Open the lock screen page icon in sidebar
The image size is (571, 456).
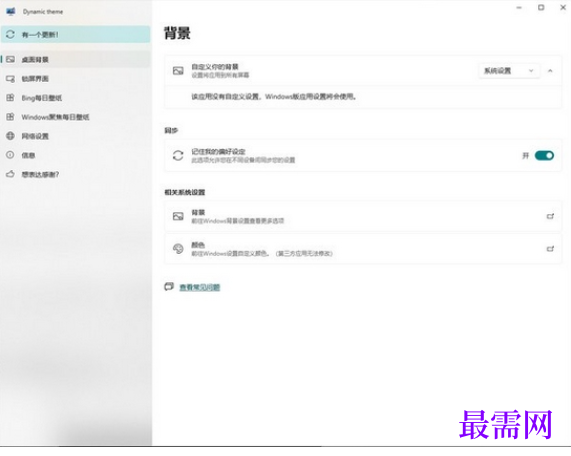10,79
